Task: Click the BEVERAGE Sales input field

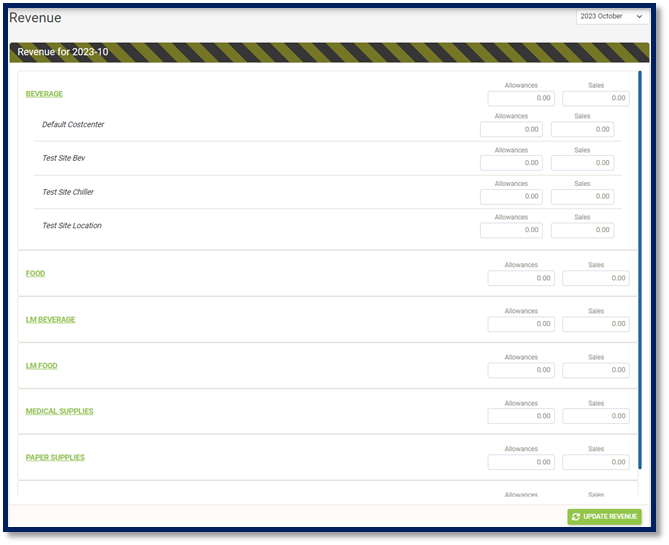Action: coord(595,99)
